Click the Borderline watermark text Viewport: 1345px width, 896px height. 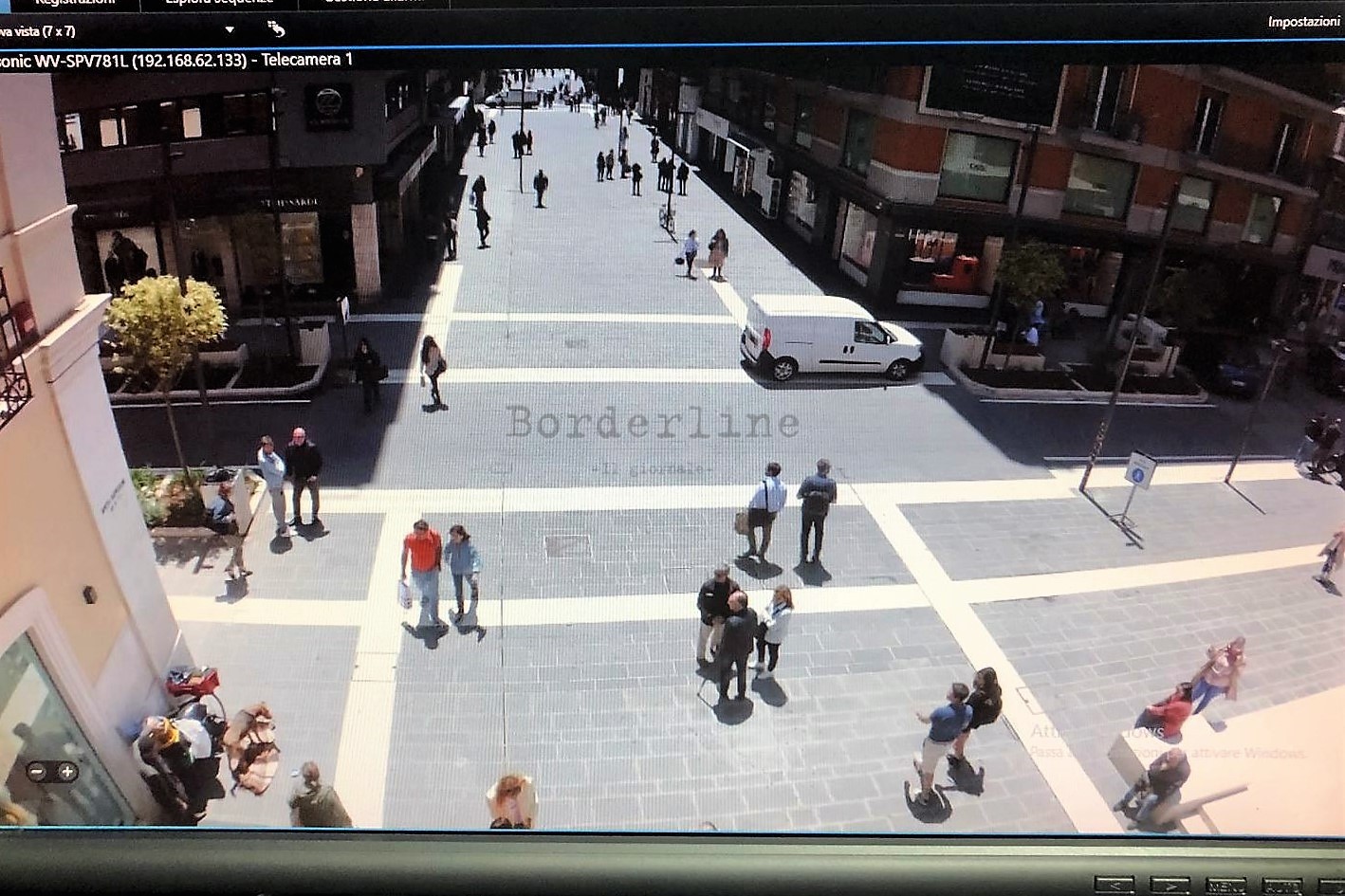(652, 423)
